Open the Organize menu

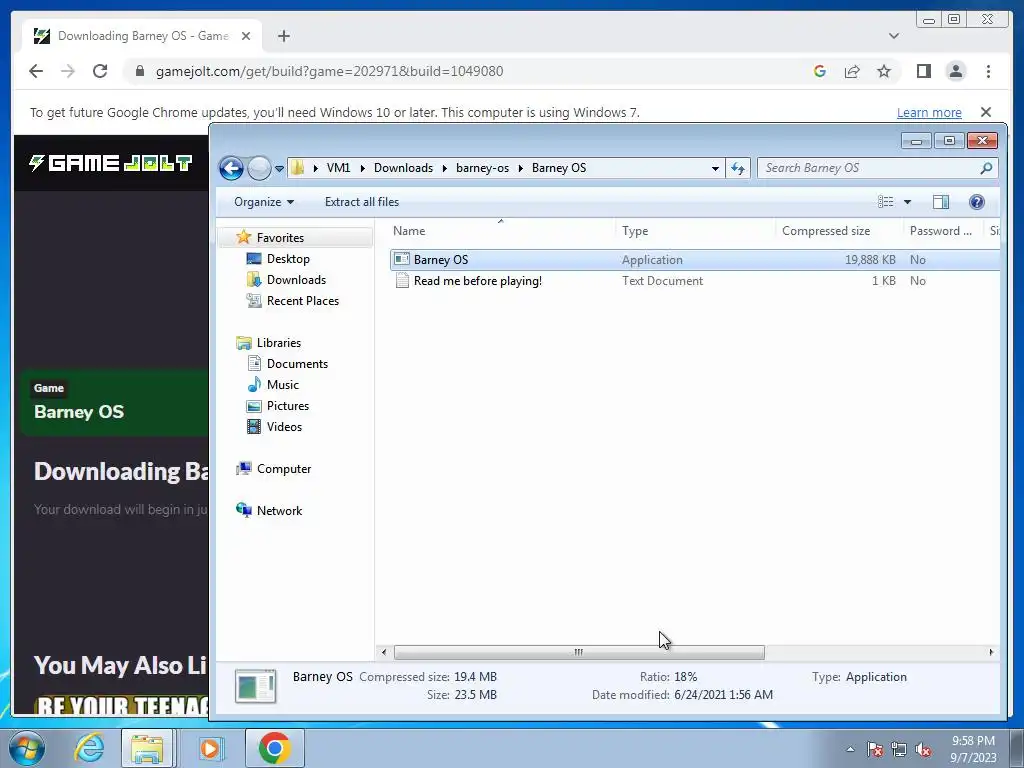point(264,202)
